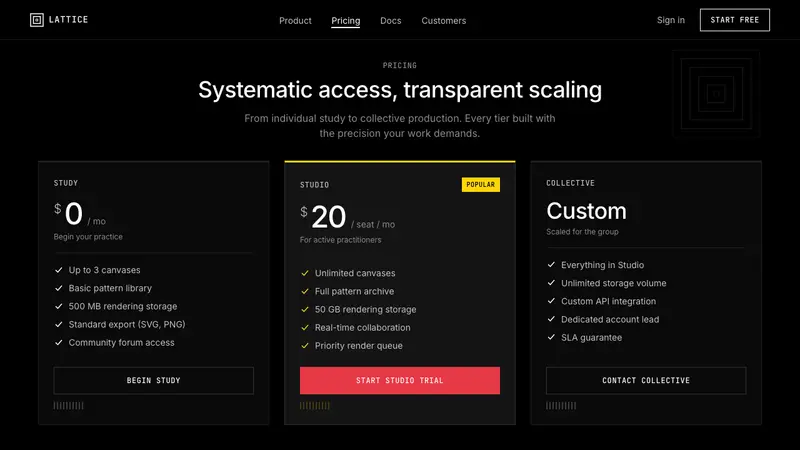Screen dimensions: 800x450
Task: Click the checkmark beside SLA guarantee
Action: 551,337
